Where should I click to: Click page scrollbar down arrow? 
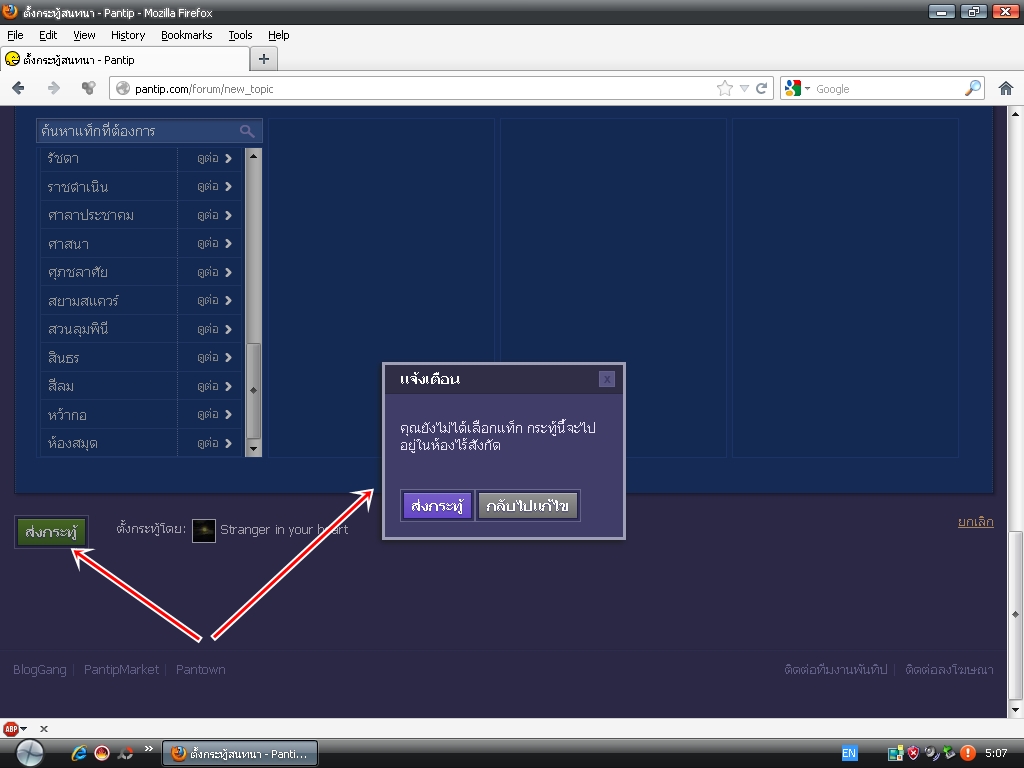tap(1015, 710)
